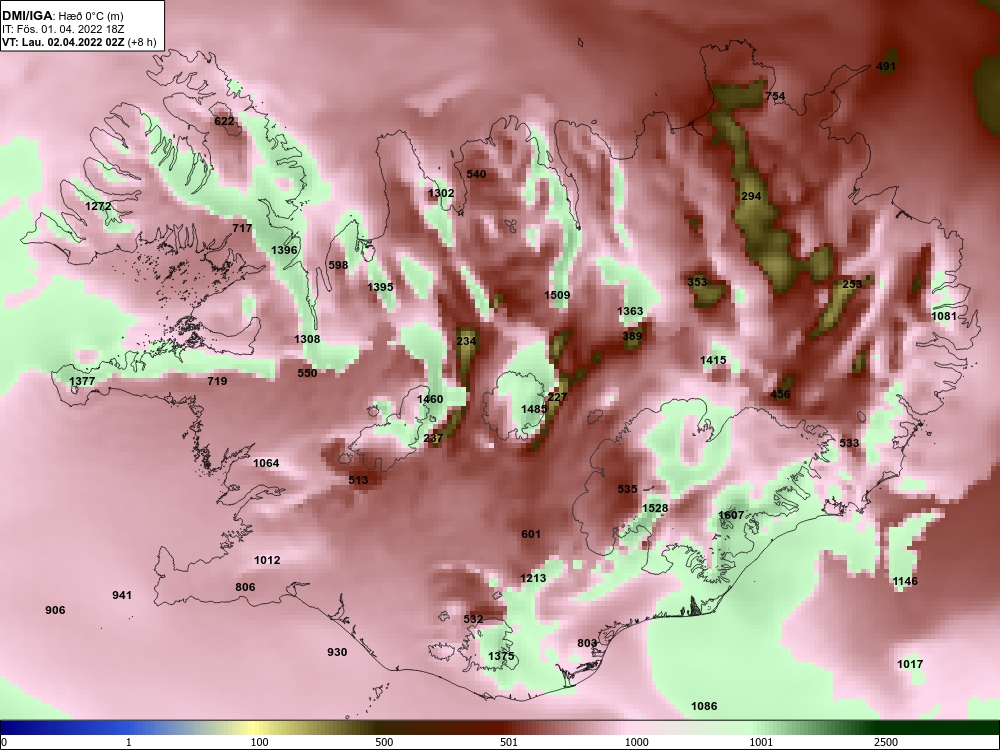
Task: Click the number 930 off the south coast
Action: point(337,652)
